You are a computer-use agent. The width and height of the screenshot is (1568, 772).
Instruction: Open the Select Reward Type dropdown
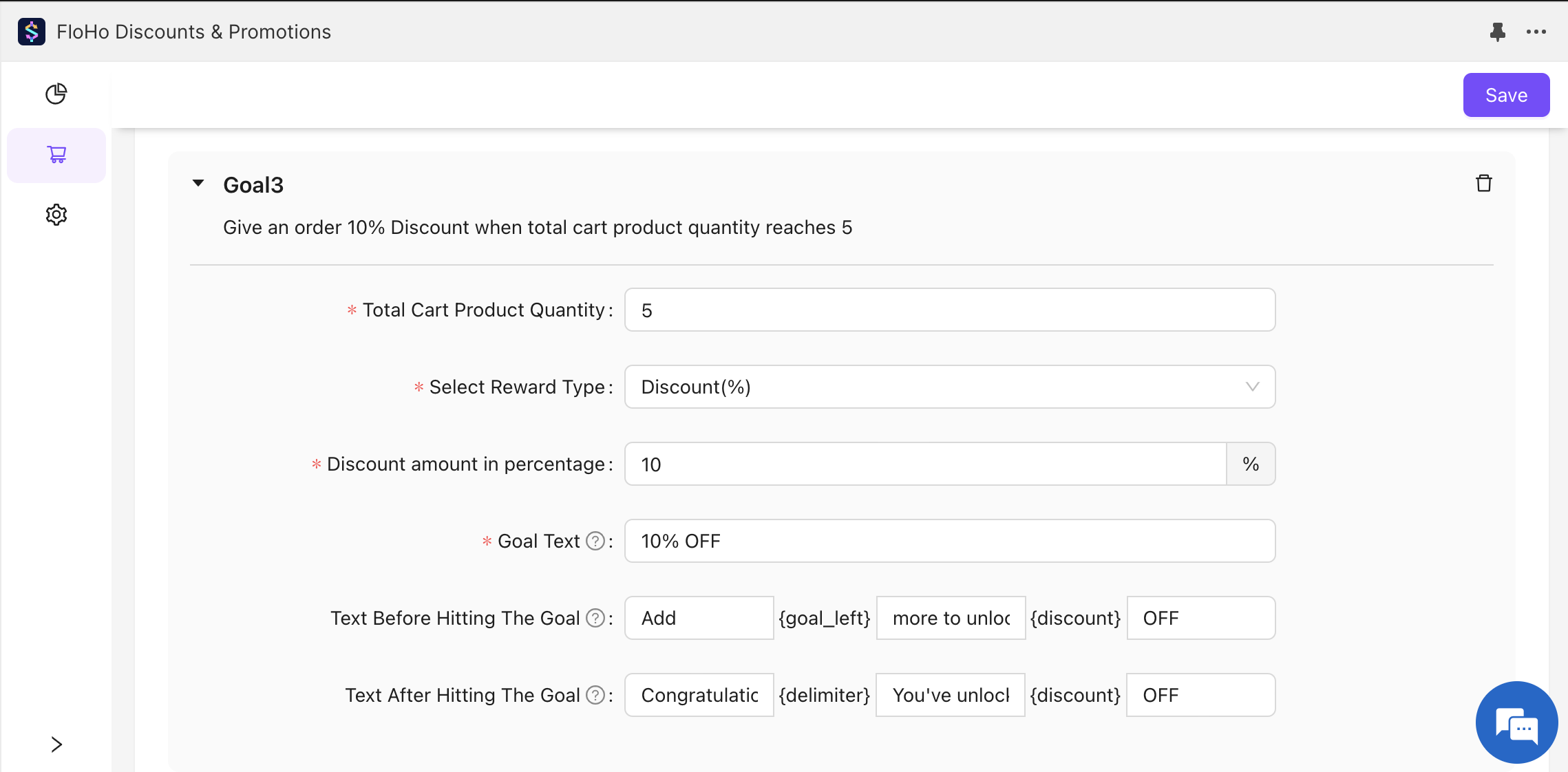949,387
